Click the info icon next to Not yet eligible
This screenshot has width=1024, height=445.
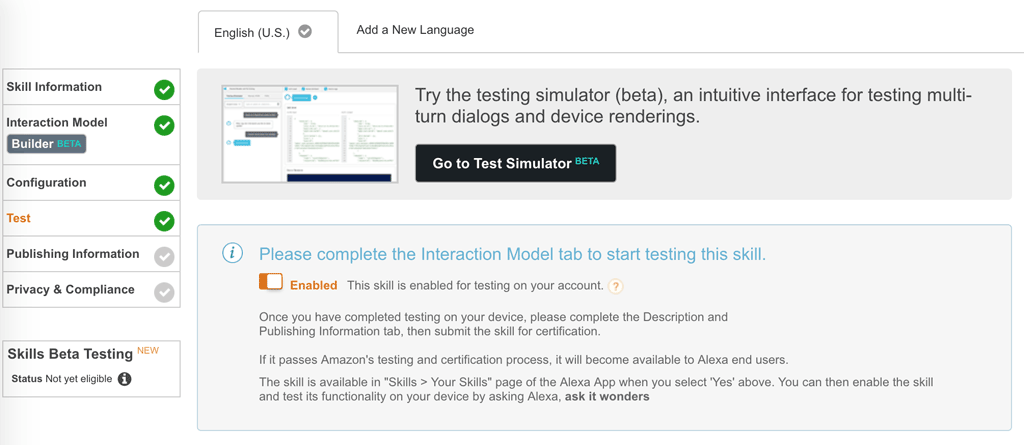coord(124,378)
